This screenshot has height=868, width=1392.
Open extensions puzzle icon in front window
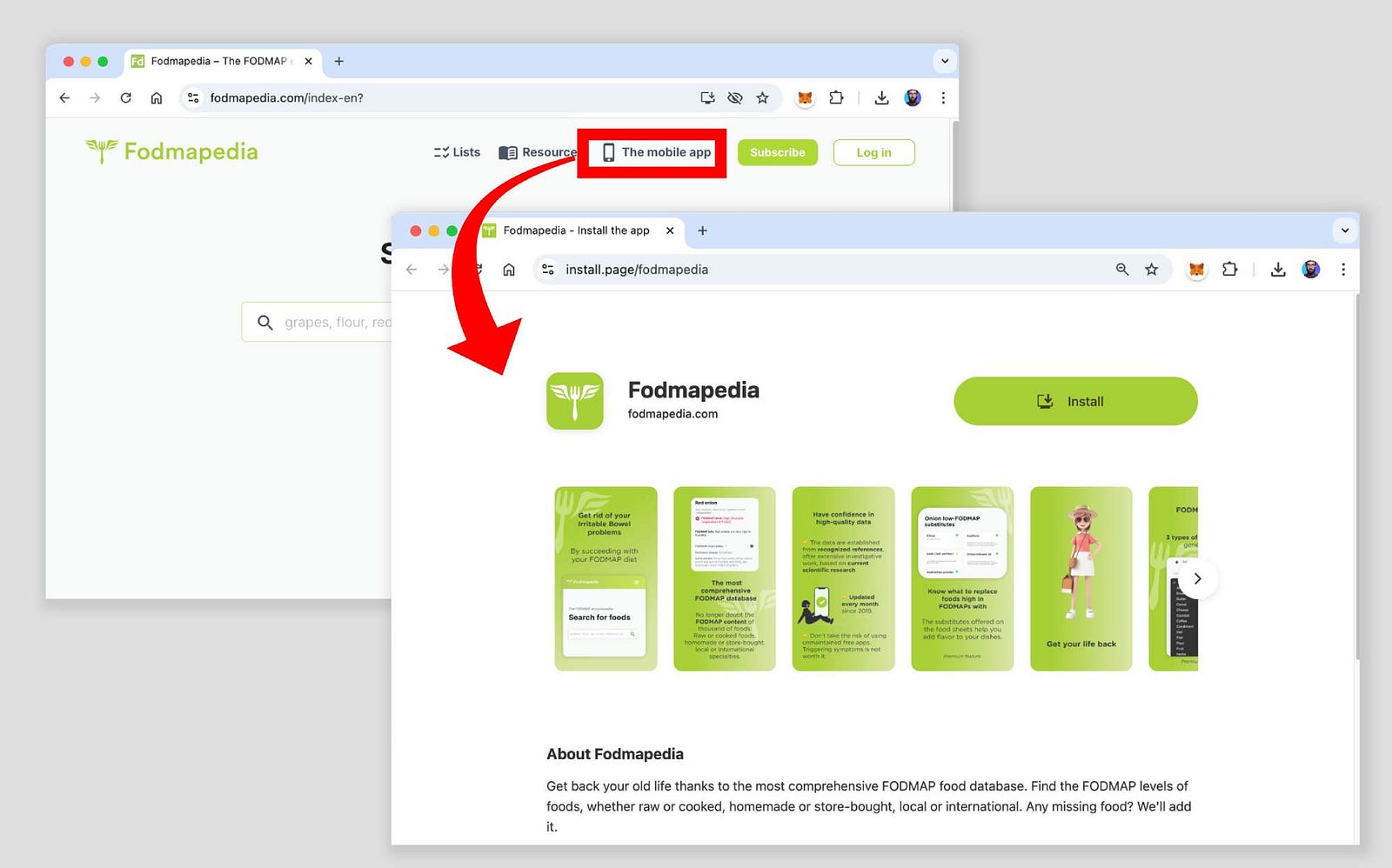tap(1229, 270)
